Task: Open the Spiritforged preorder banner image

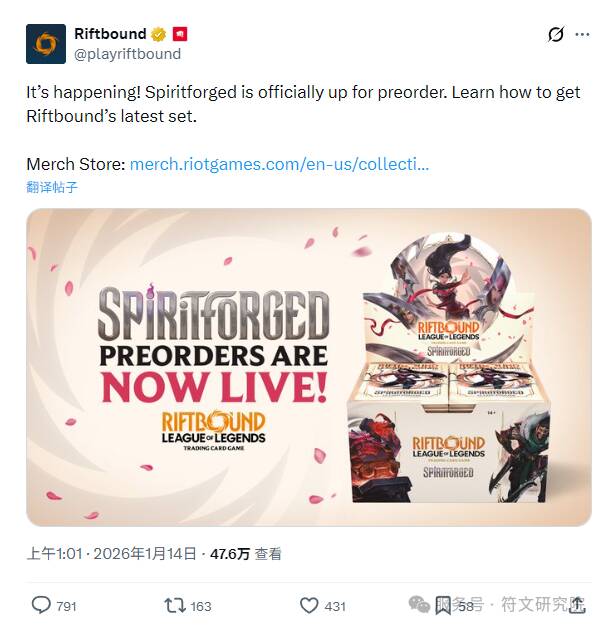Action: pos(309,367)
